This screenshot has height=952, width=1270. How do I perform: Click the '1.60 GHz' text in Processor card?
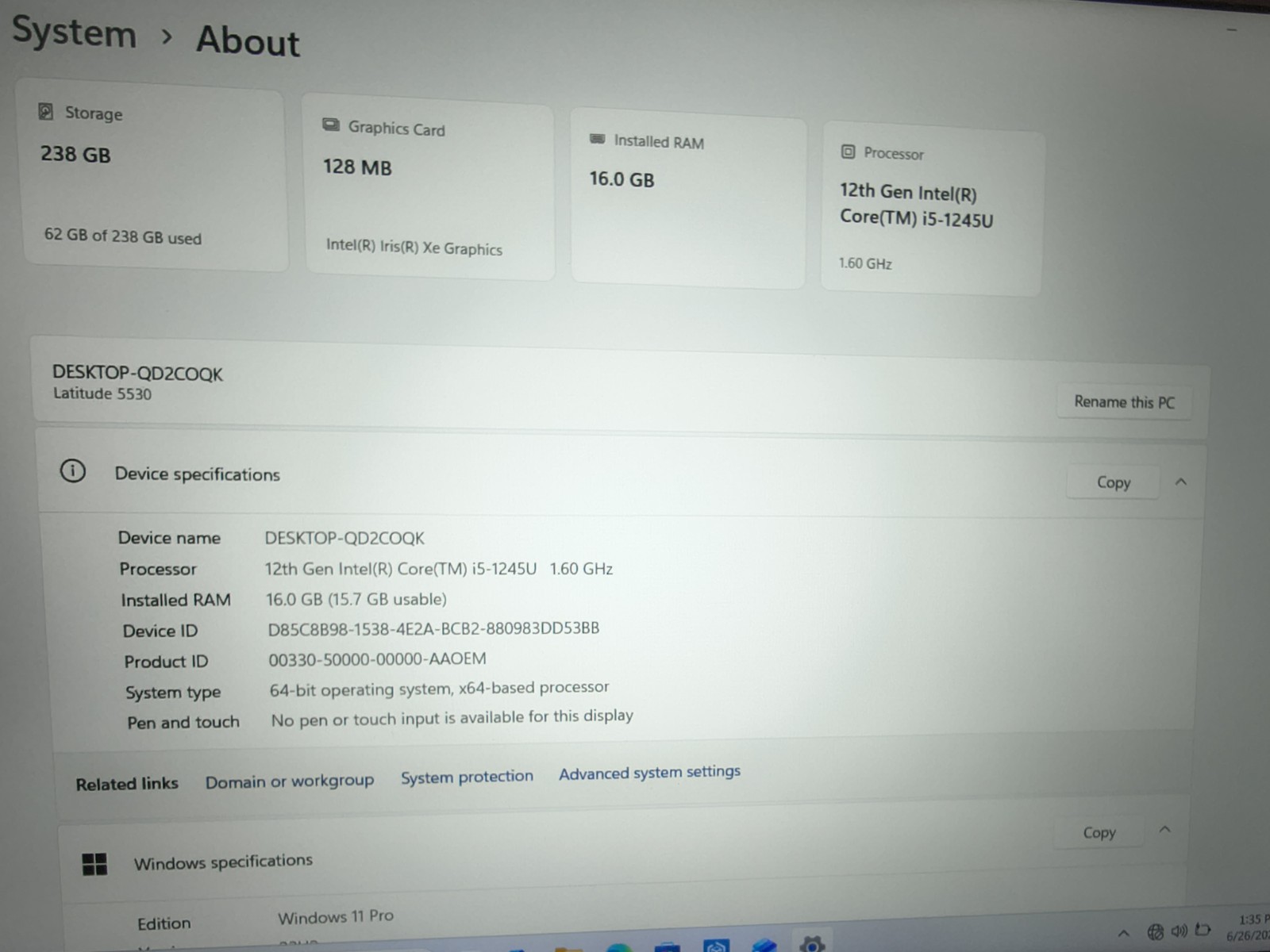coord(865,263)
